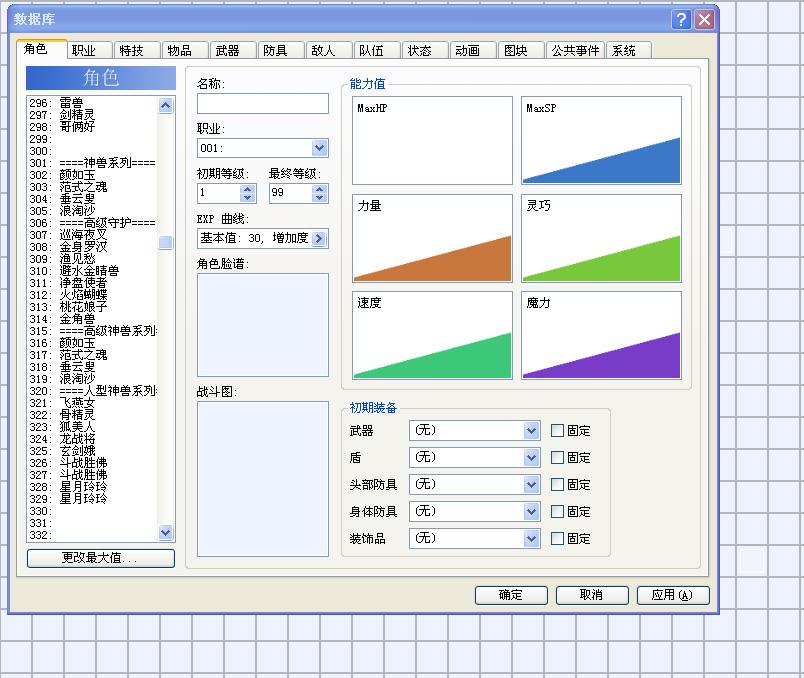Open the 力量 parameter graph
This screenshot has width=804, height=678.
pyautogui.click(x=432, y=238)
